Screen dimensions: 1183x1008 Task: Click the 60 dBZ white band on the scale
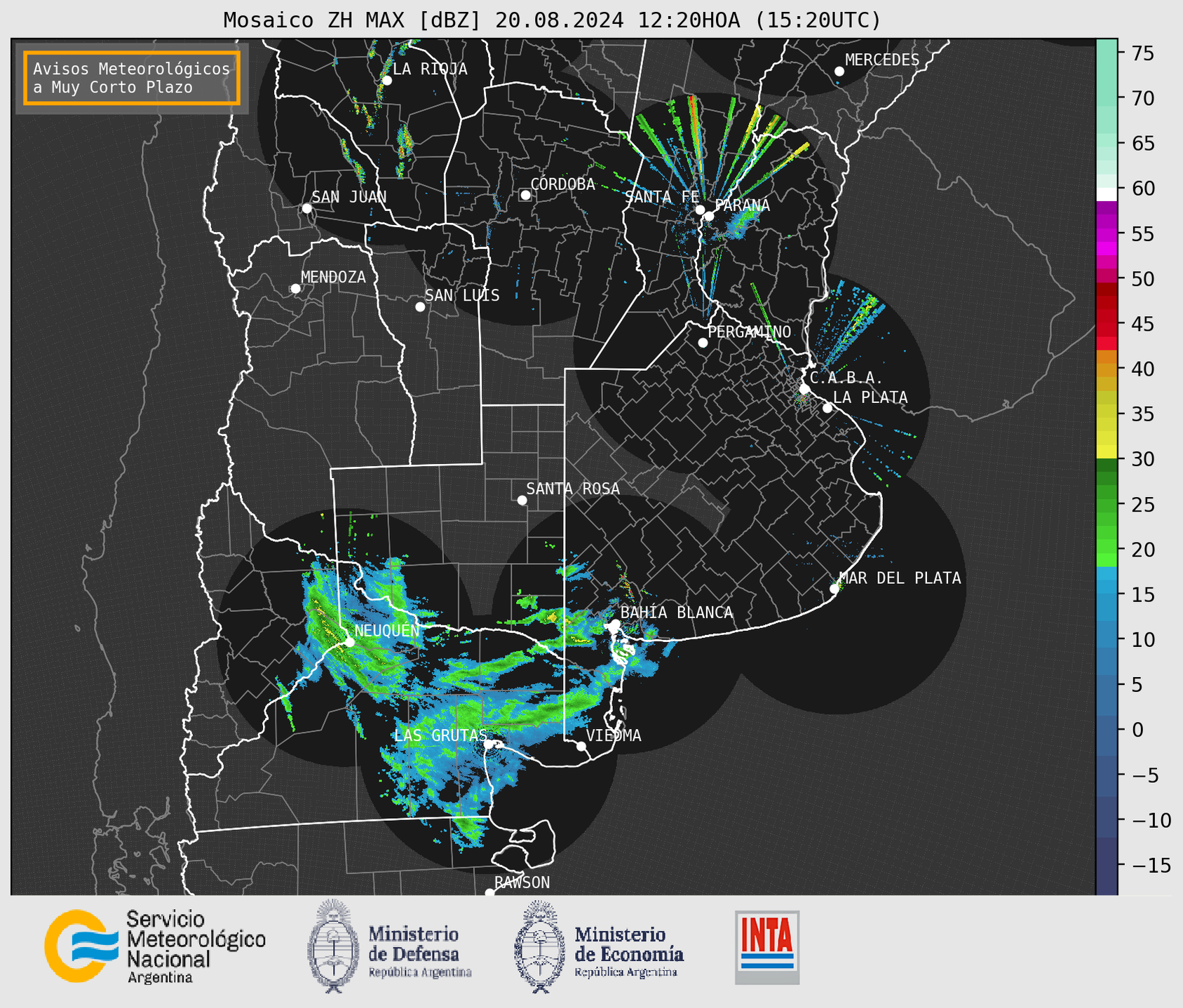(1107, 193)
